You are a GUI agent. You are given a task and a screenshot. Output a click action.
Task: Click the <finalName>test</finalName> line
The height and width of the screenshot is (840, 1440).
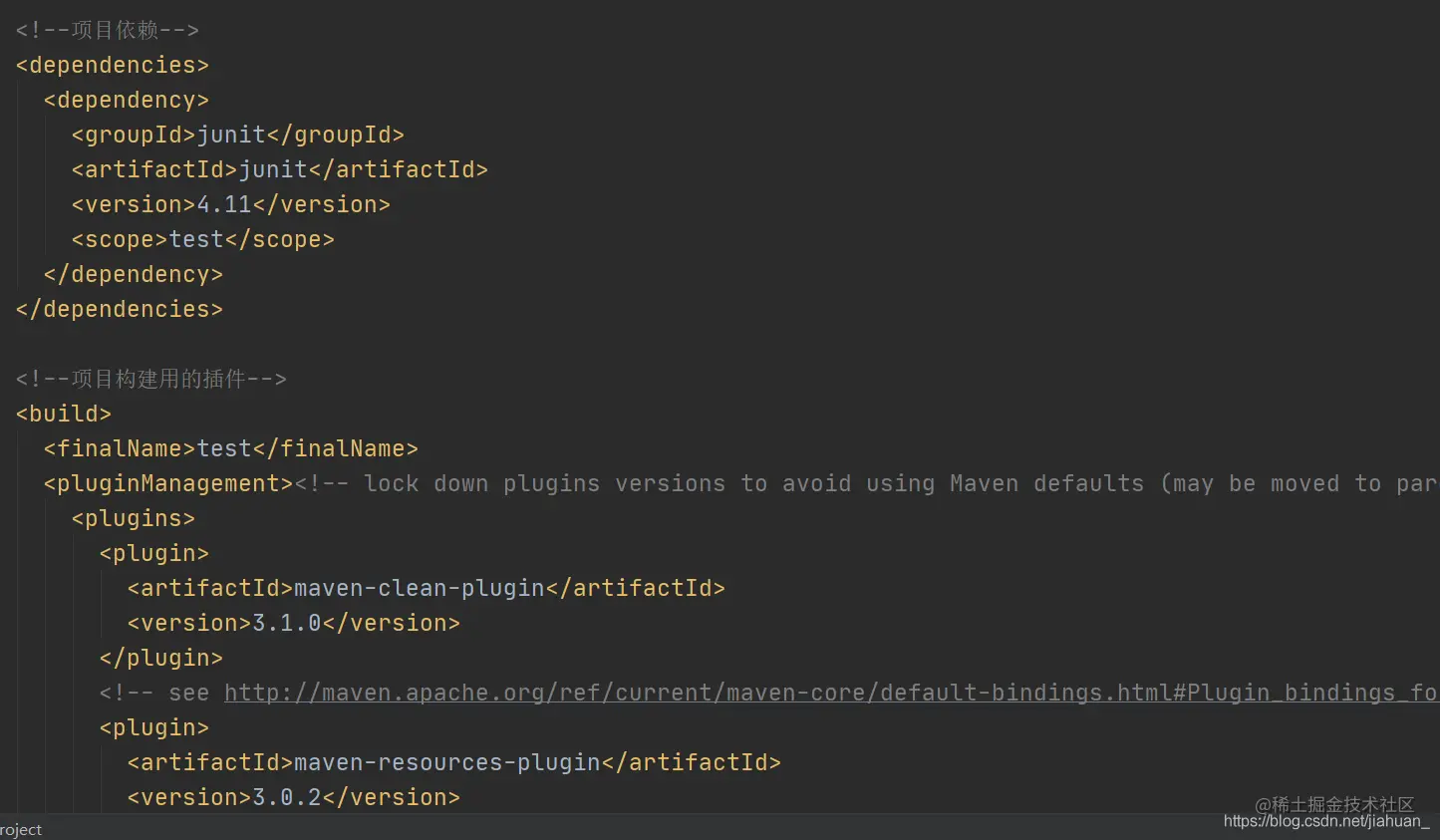pos(231,448)
